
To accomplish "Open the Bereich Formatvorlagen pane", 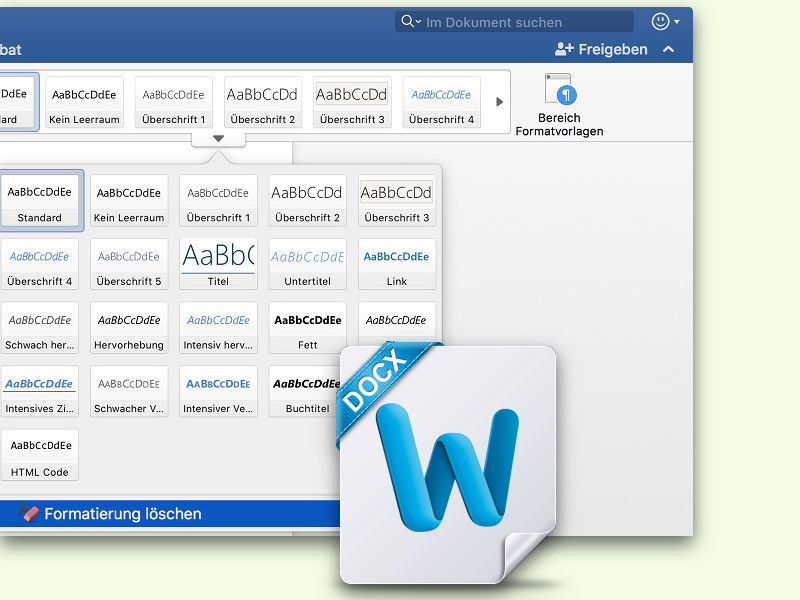I will pyautogui.click(x=559, y=105).
